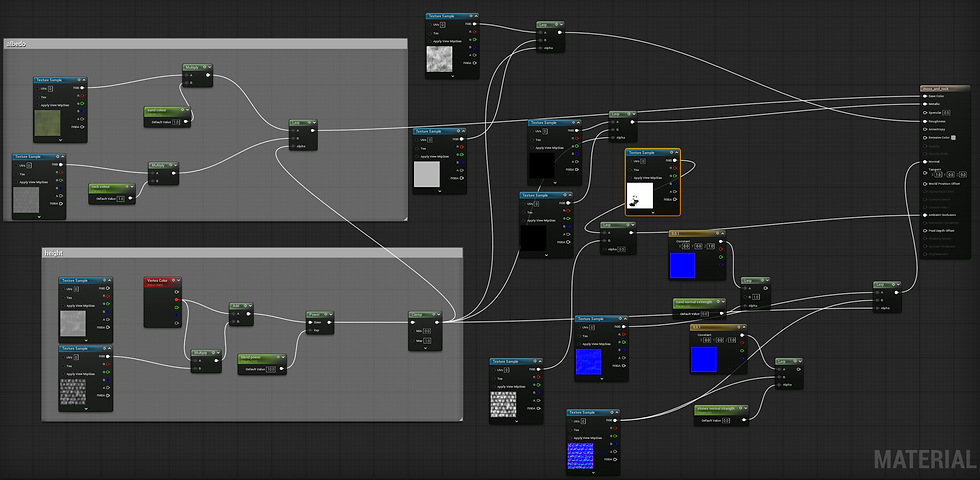Open stones normal strength node dropdown arrow
Screen dimensions: 980x480
tap(744, 409)
